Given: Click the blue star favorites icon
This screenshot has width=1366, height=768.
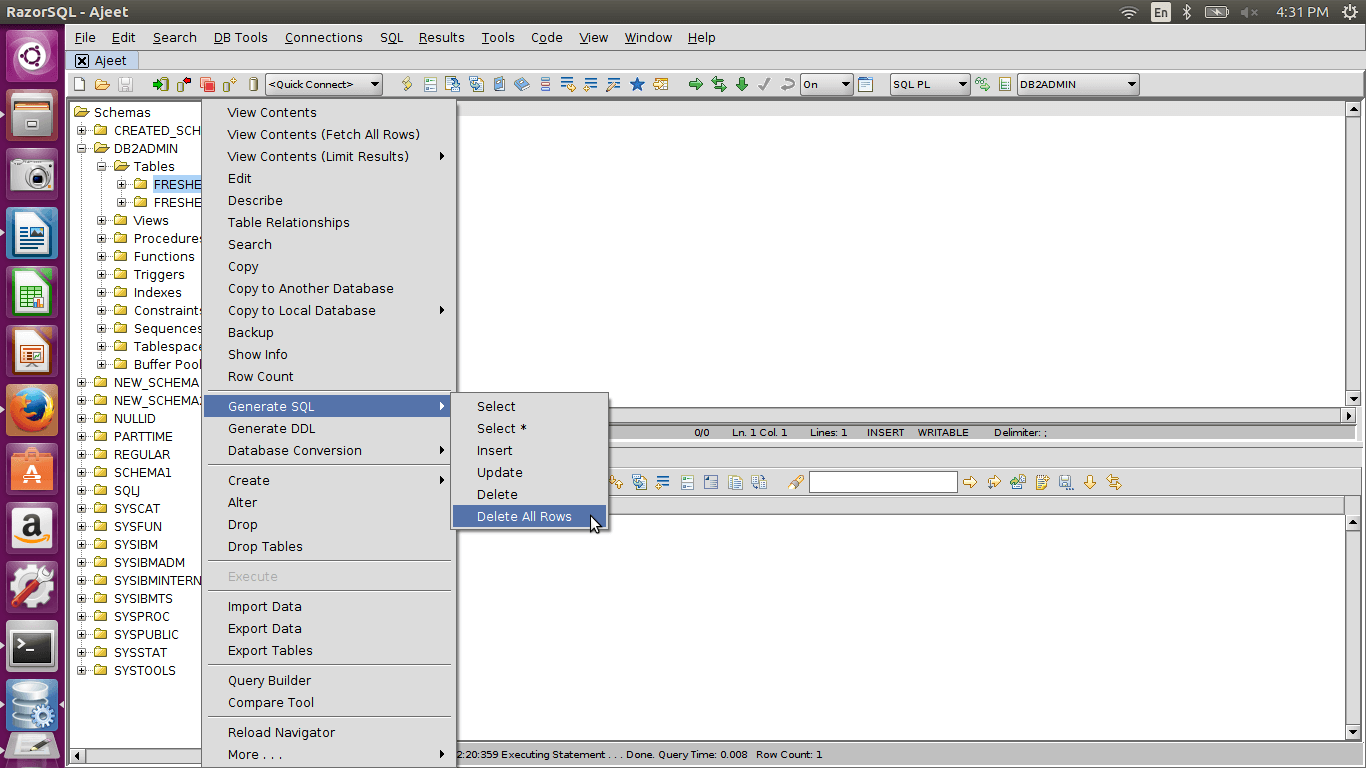Looking at the screenshot, I should click(637, 85).
